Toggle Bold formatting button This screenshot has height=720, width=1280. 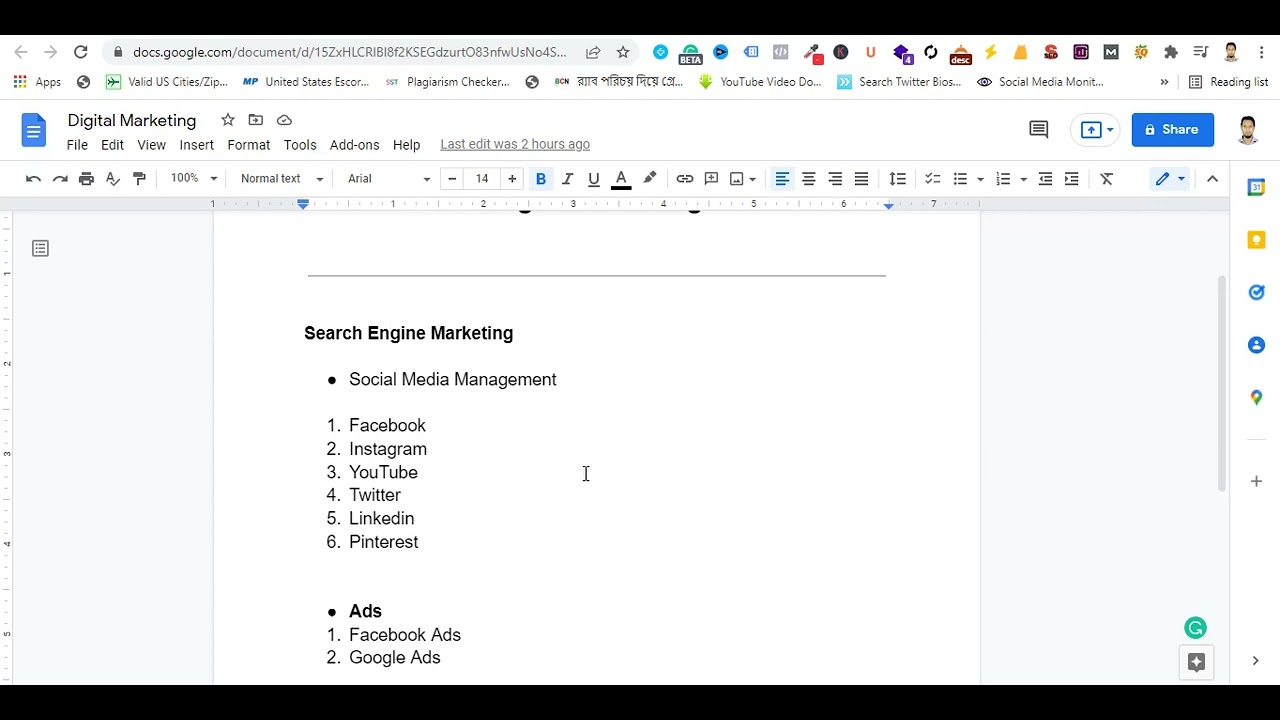coord(540,179)
